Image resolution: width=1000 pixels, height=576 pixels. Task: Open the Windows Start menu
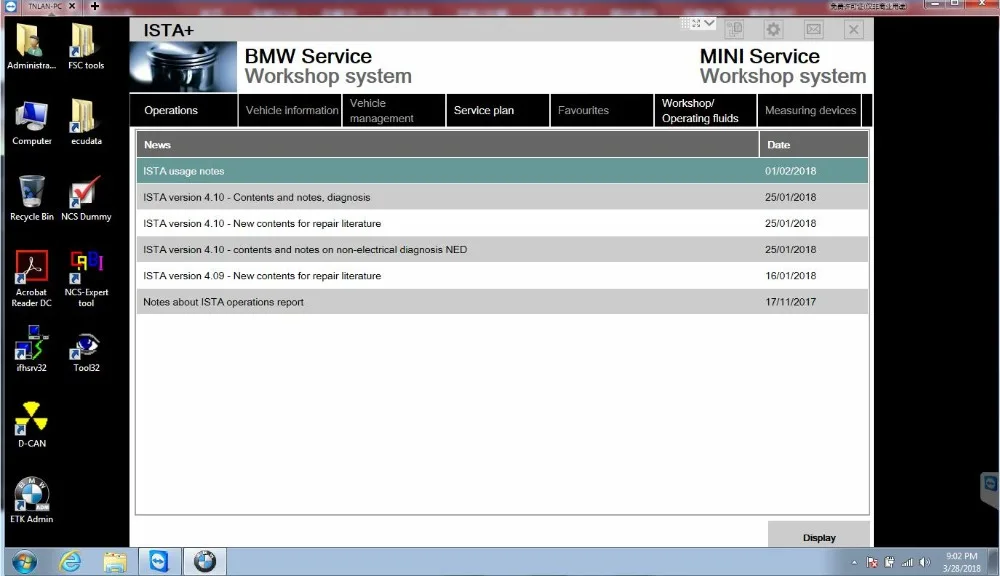point(25,562)
